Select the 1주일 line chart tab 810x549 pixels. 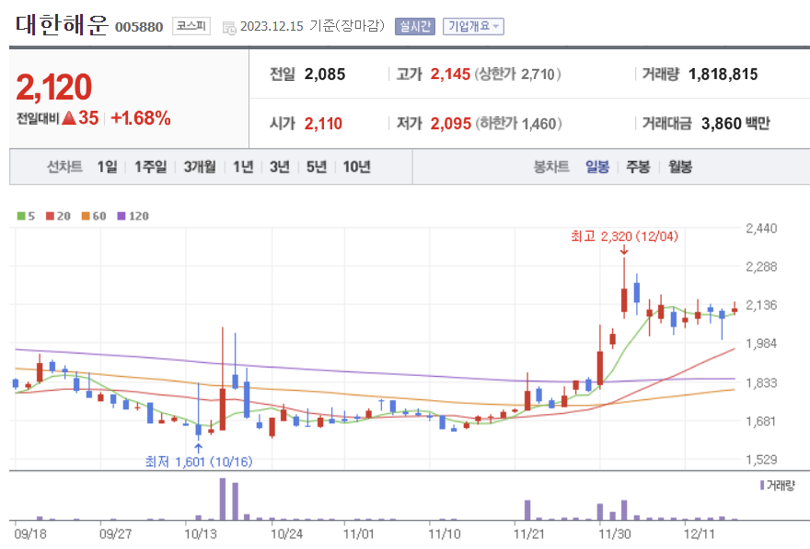(x=150, y=167)
